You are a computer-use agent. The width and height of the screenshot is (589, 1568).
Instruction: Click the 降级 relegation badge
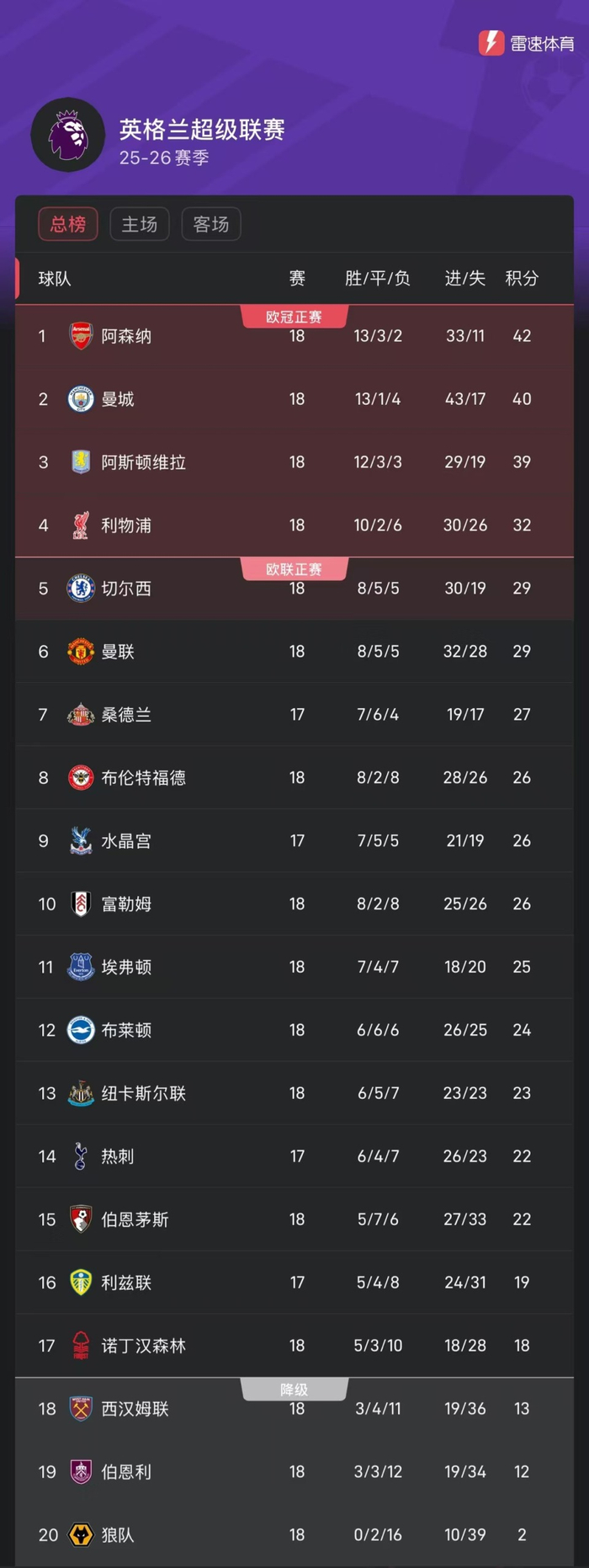point(293,1390)
